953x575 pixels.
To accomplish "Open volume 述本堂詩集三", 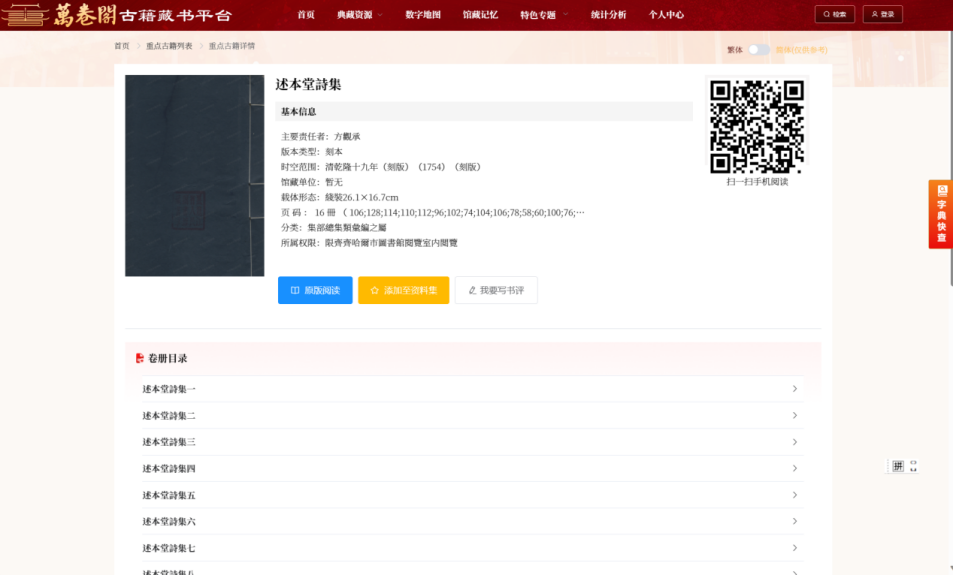I will pos(473,442).
